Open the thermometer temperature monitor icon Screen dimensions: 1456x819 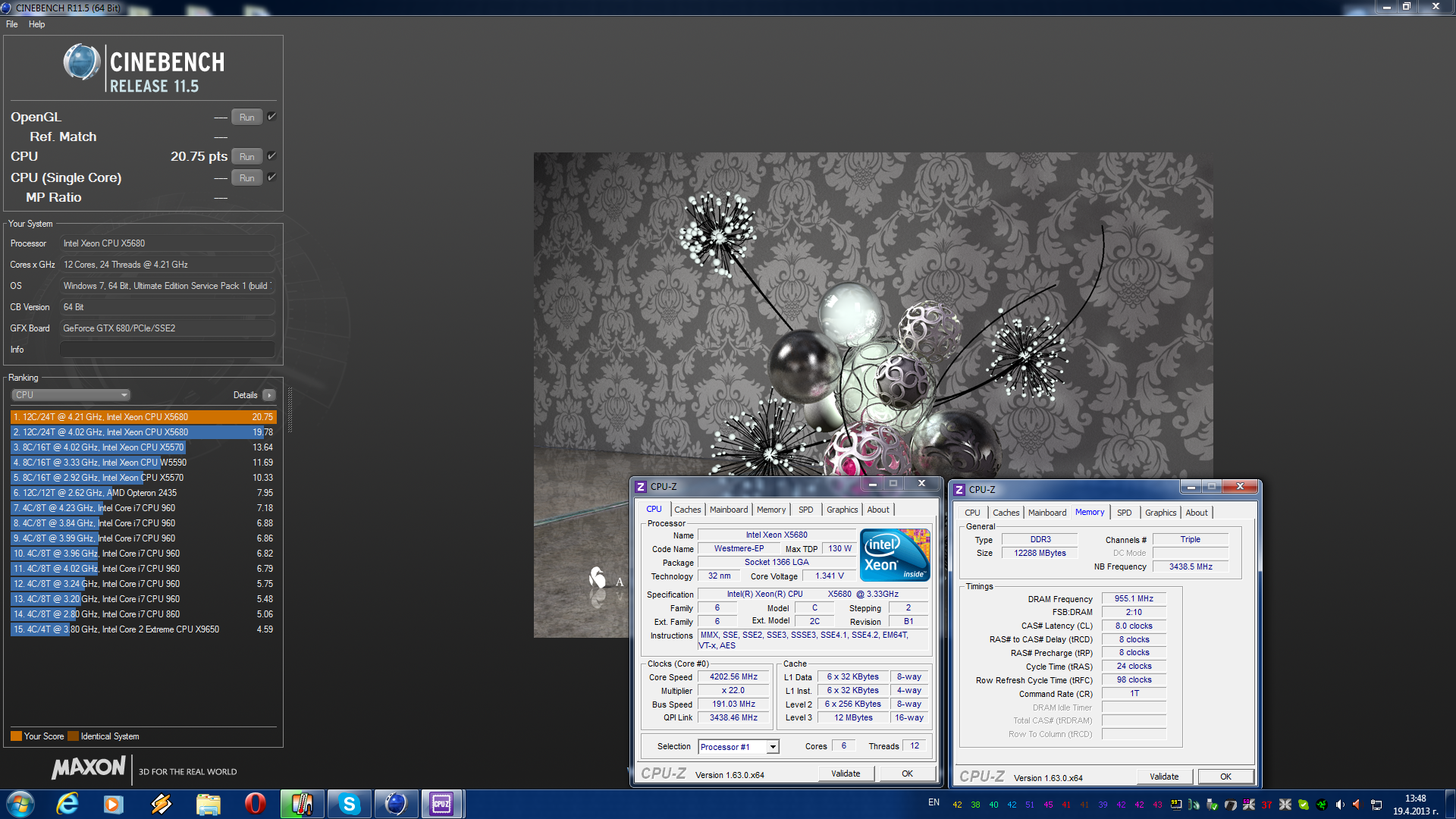[x=302, y=804]
